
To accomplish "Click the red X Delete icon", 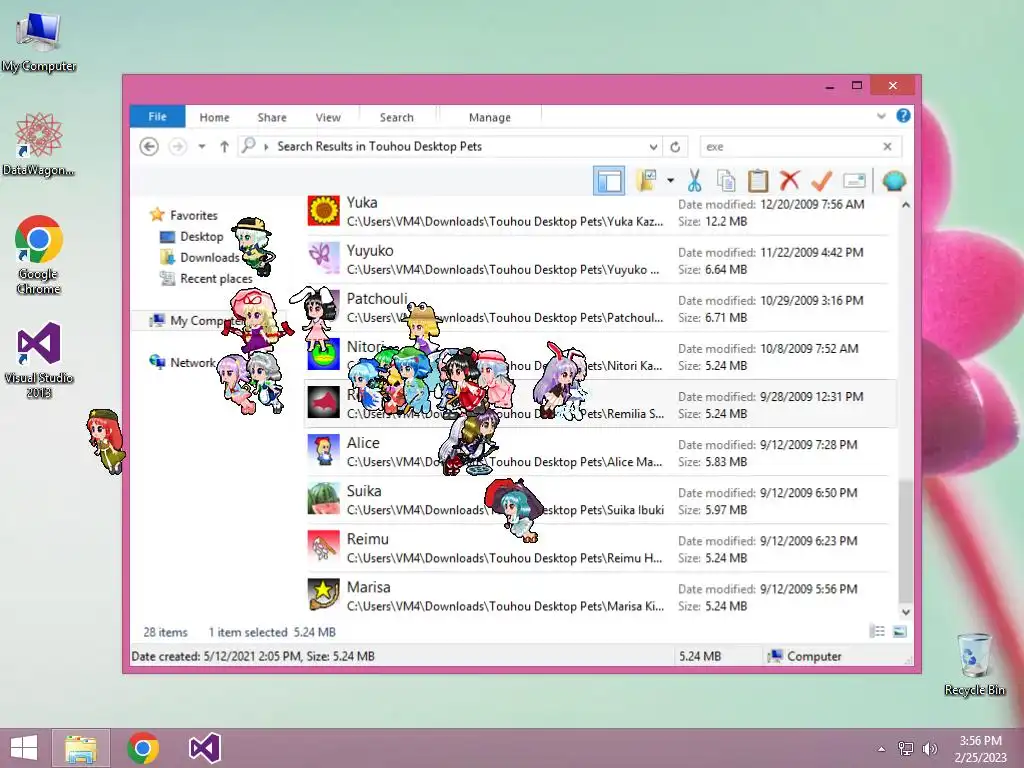I will point(790,180).
